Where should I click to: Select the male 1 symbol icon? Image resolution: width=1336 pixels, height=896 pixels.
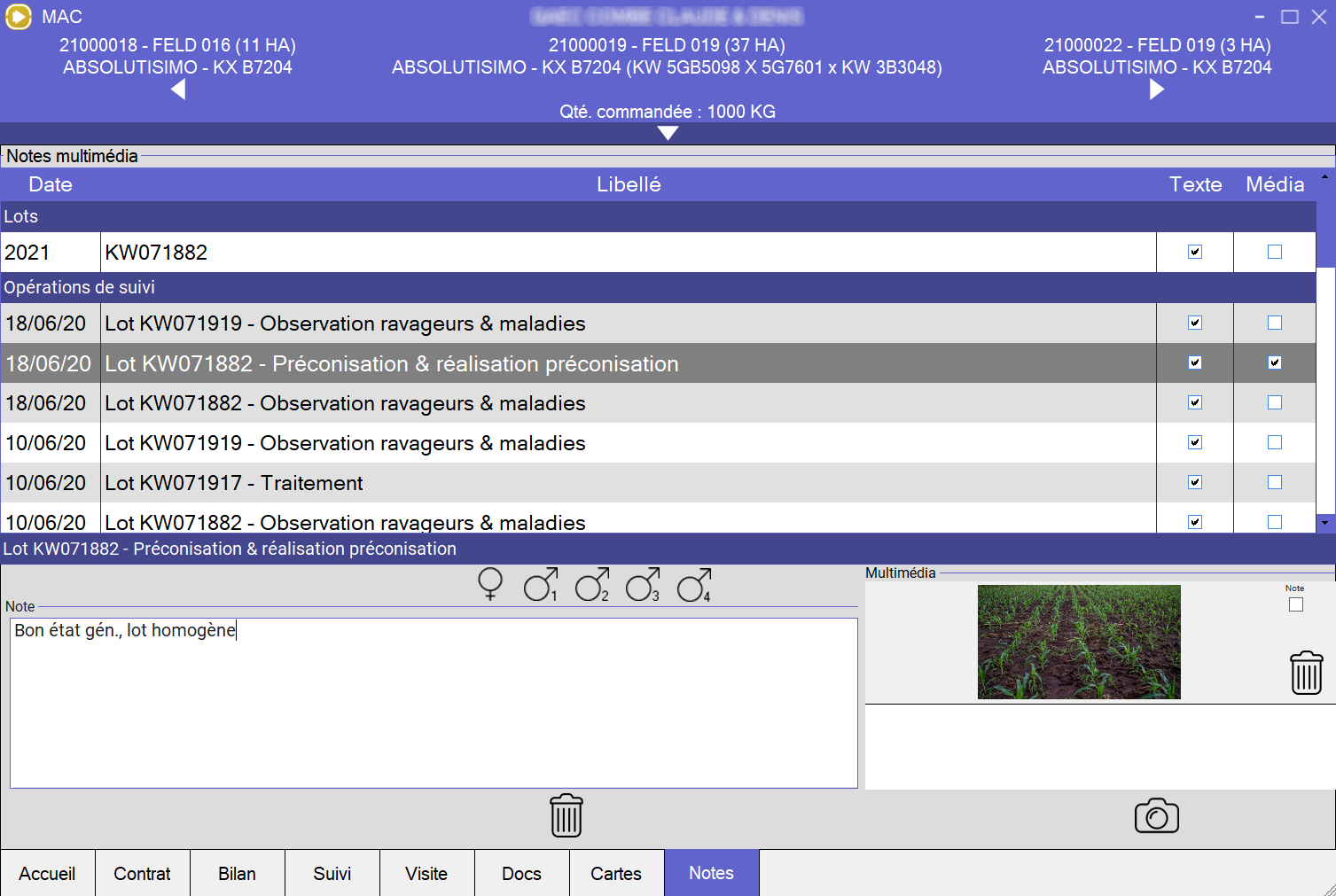tap(541, 584)
